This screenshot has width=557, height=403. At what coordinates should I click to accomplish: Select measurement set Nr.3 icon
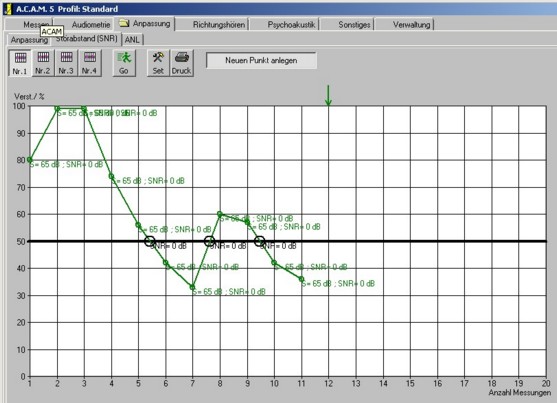[66, 63]
